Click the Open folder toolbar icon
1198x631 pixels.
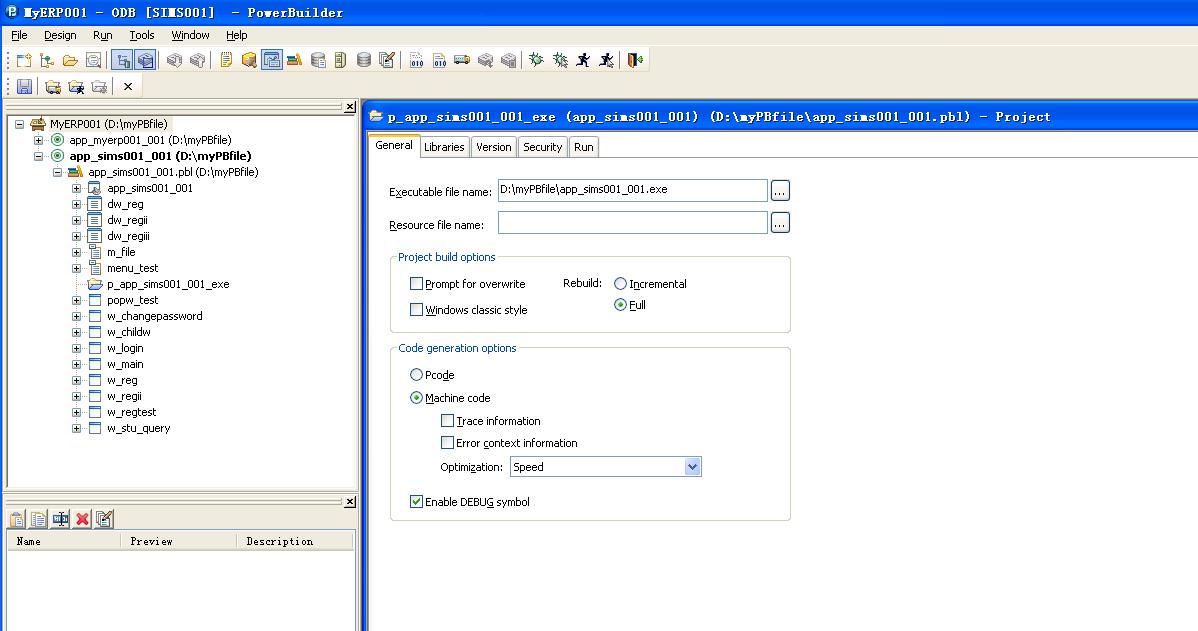(x=70, y=60)
